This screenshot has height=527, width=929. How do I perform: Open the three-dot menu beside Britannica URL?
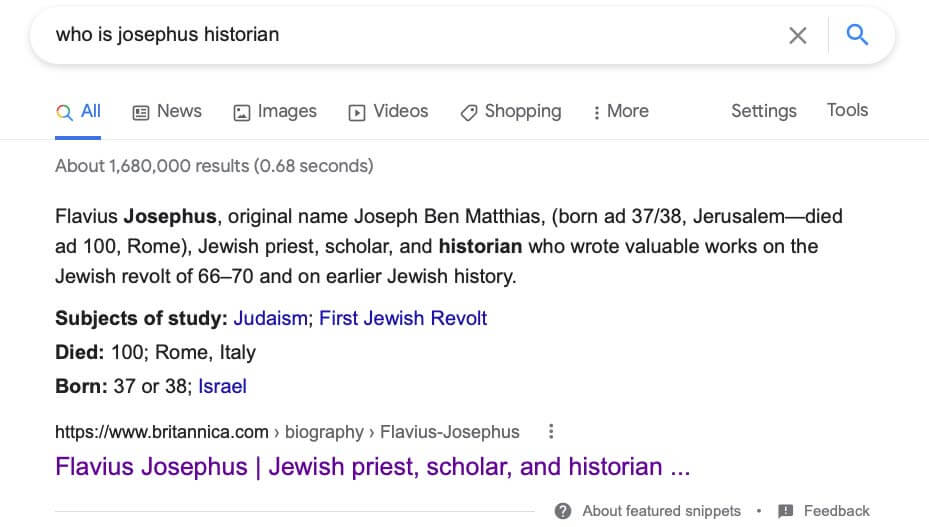(551, 432)
